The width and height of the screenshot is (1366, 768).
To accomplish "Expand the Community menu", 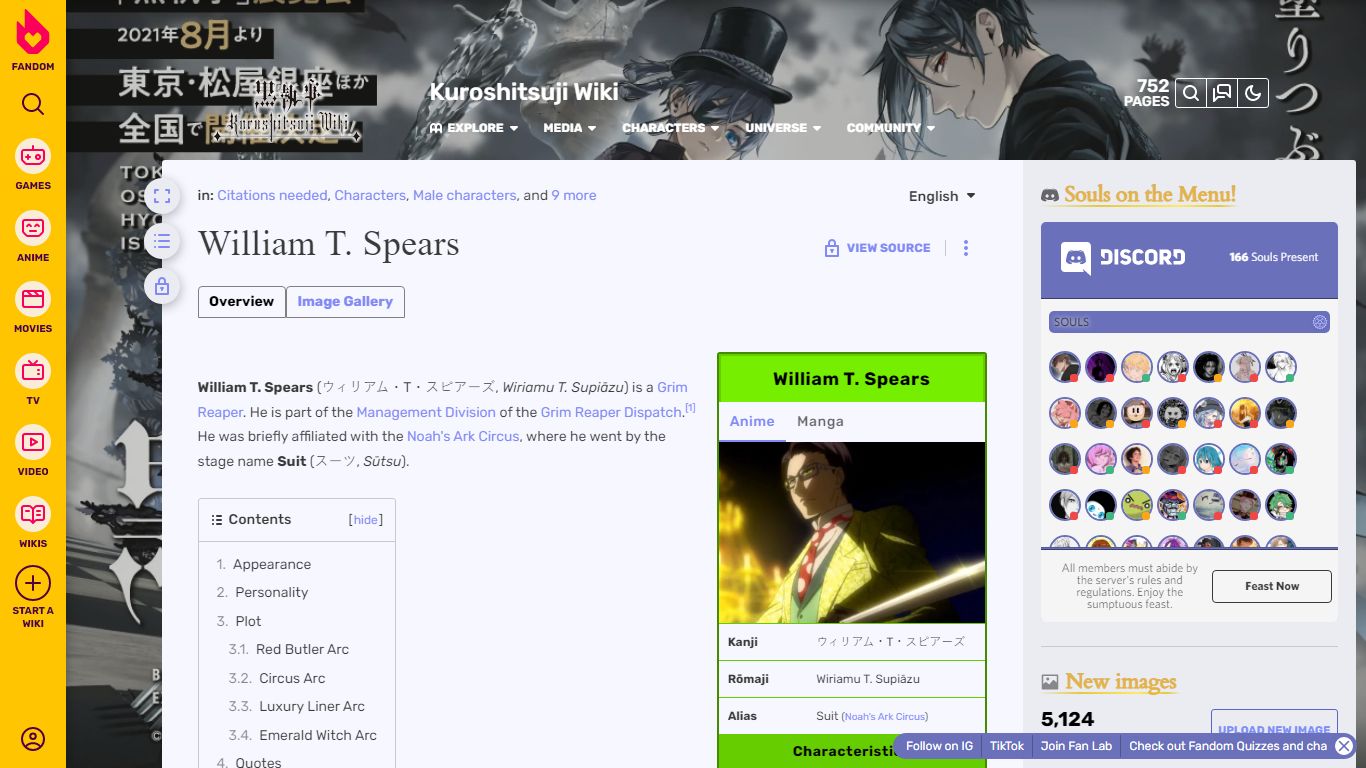I will pyautogui.click(x=890, y=128).
